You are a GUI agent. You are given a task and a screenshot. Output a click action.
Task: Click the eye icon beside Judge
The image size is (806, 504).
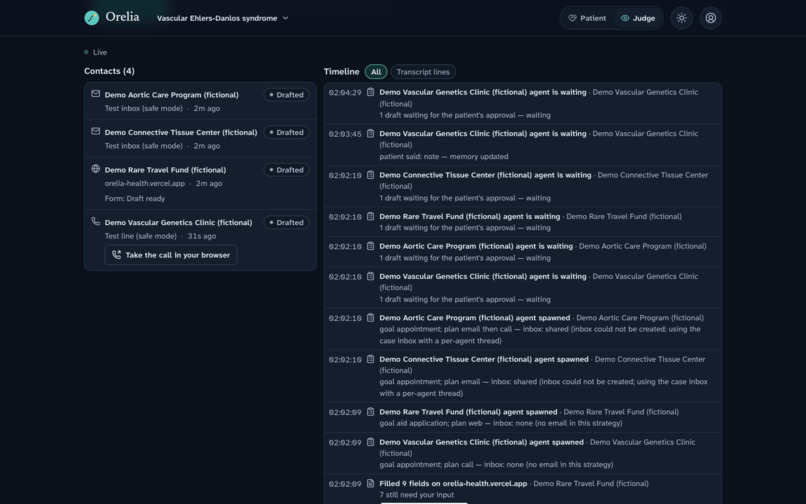[625, 18]
